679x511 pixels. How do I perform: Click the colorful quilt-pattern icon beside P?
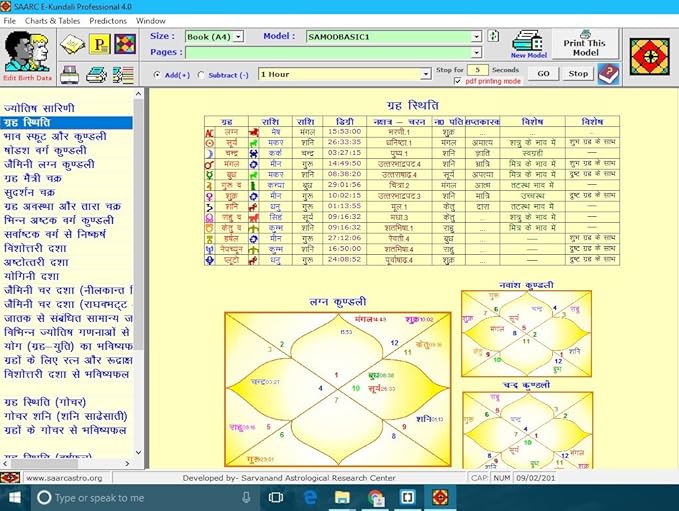point(124,45)
